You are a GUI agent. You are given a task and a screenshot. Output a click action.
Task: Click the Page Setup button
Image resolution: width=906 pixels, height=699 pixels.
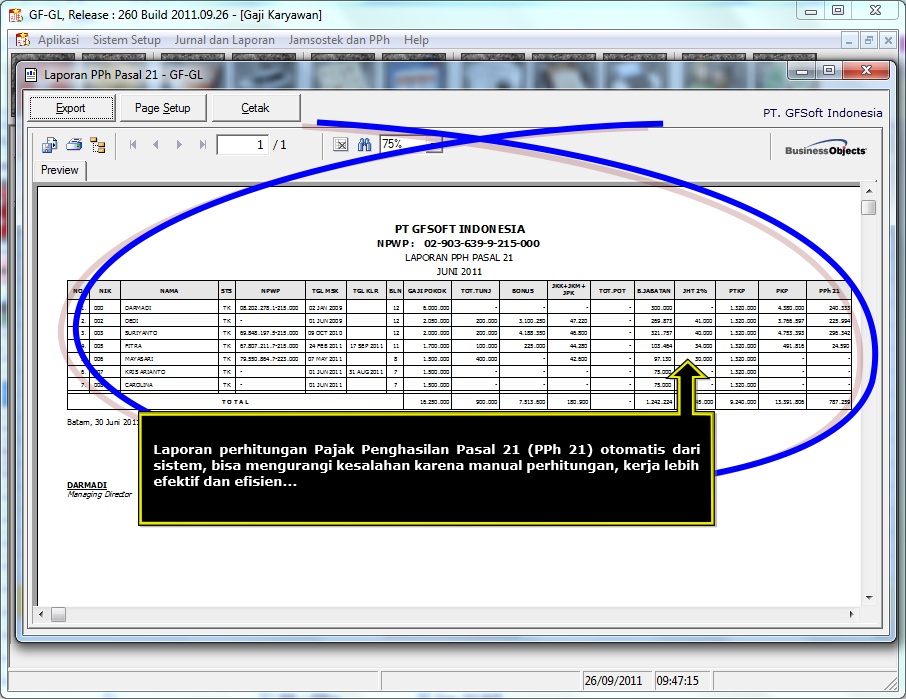(x=162, y=108)
